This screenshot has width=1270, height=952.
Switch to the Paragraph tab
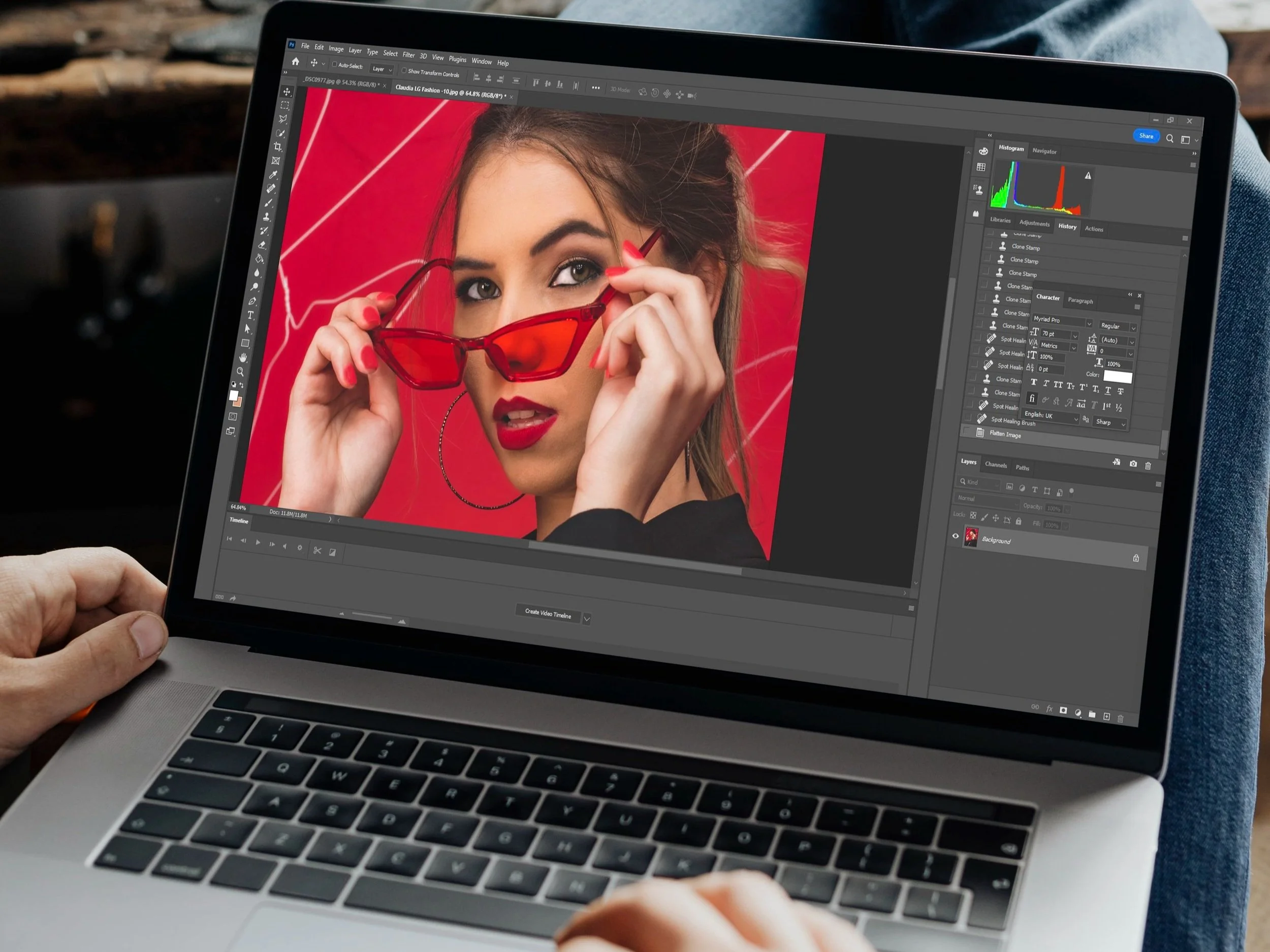click(1080, 301)
